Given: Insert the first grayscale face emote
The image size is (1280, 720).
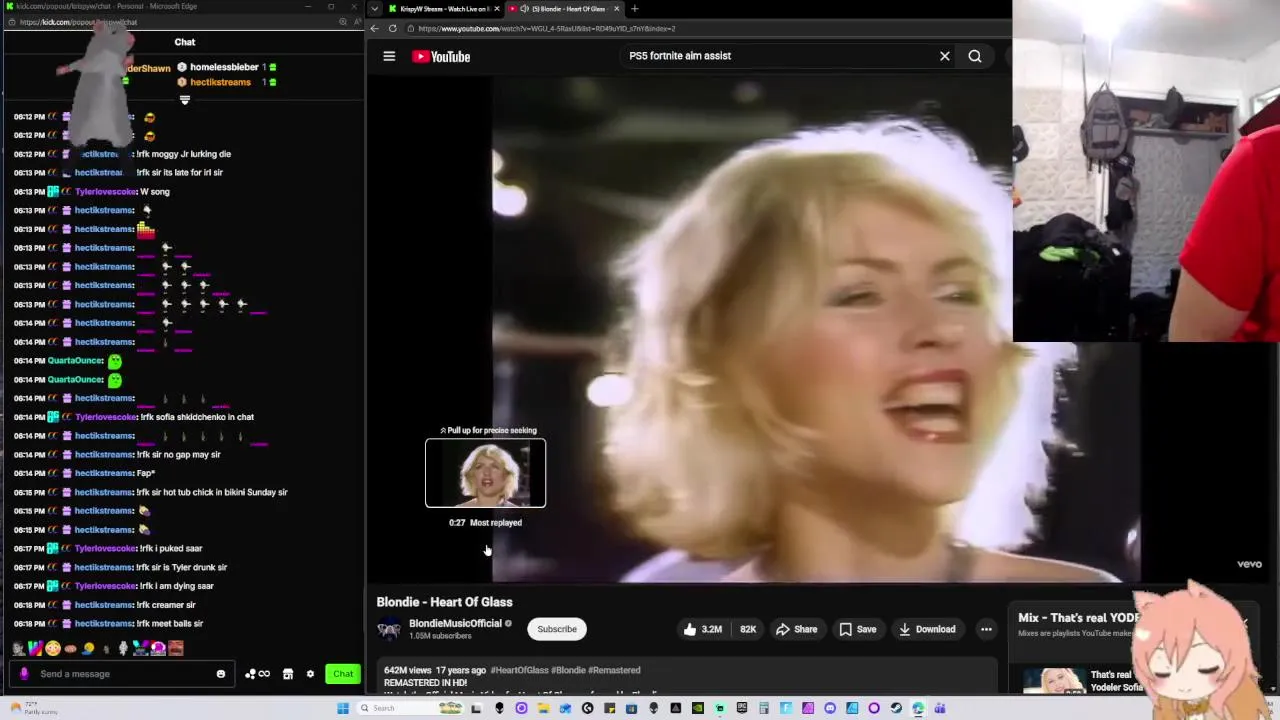Looking at the screenshot, I should pyautogui.click(x=18, y=648).
